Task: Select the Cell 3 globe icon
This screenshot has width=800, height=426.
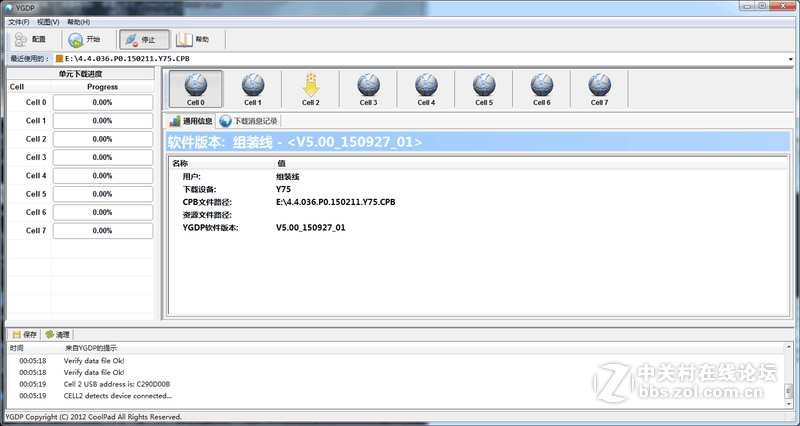Action: [368, 85]
